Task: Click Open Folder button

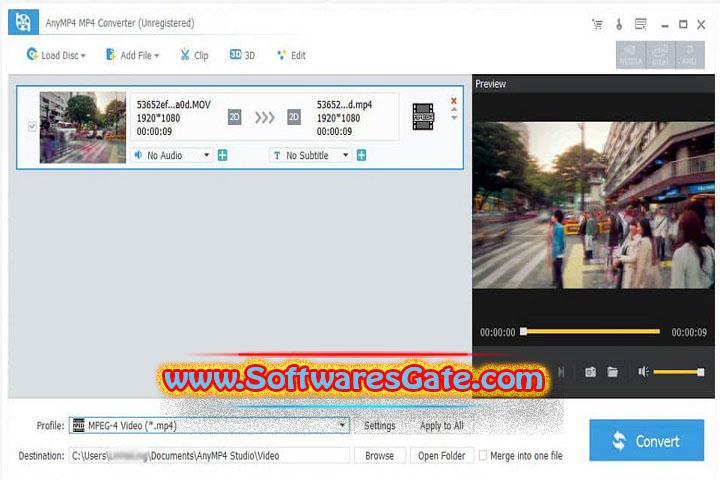Action: (442, 456)
